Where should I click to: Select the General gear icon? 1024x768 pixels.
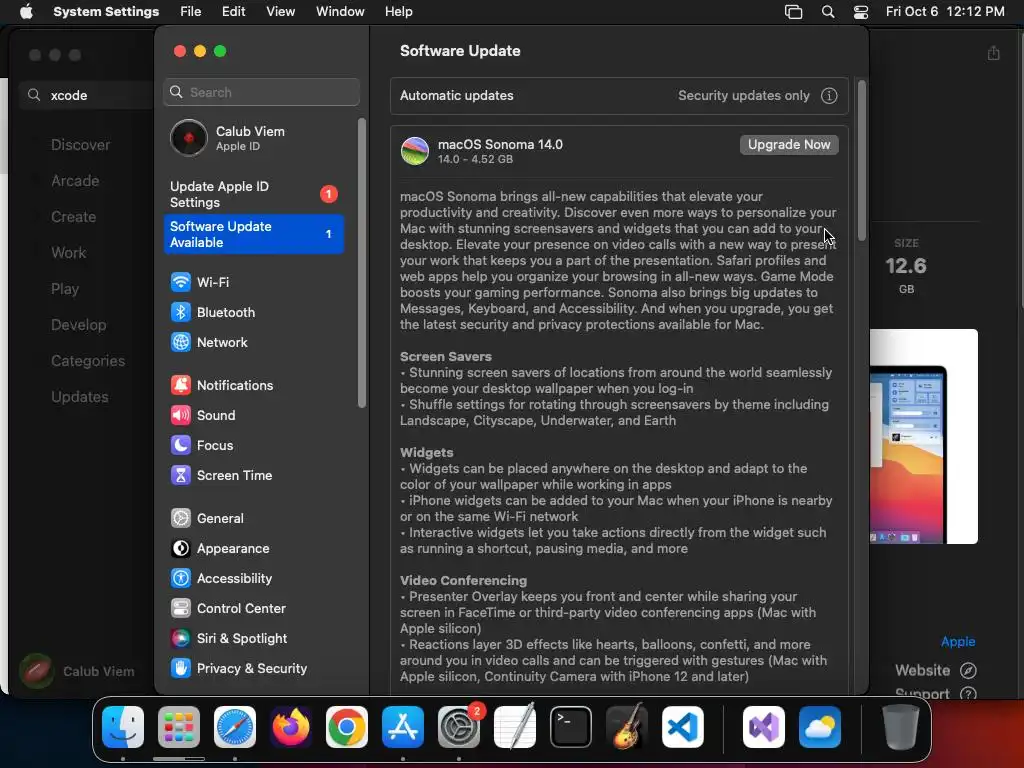[181, 519]
